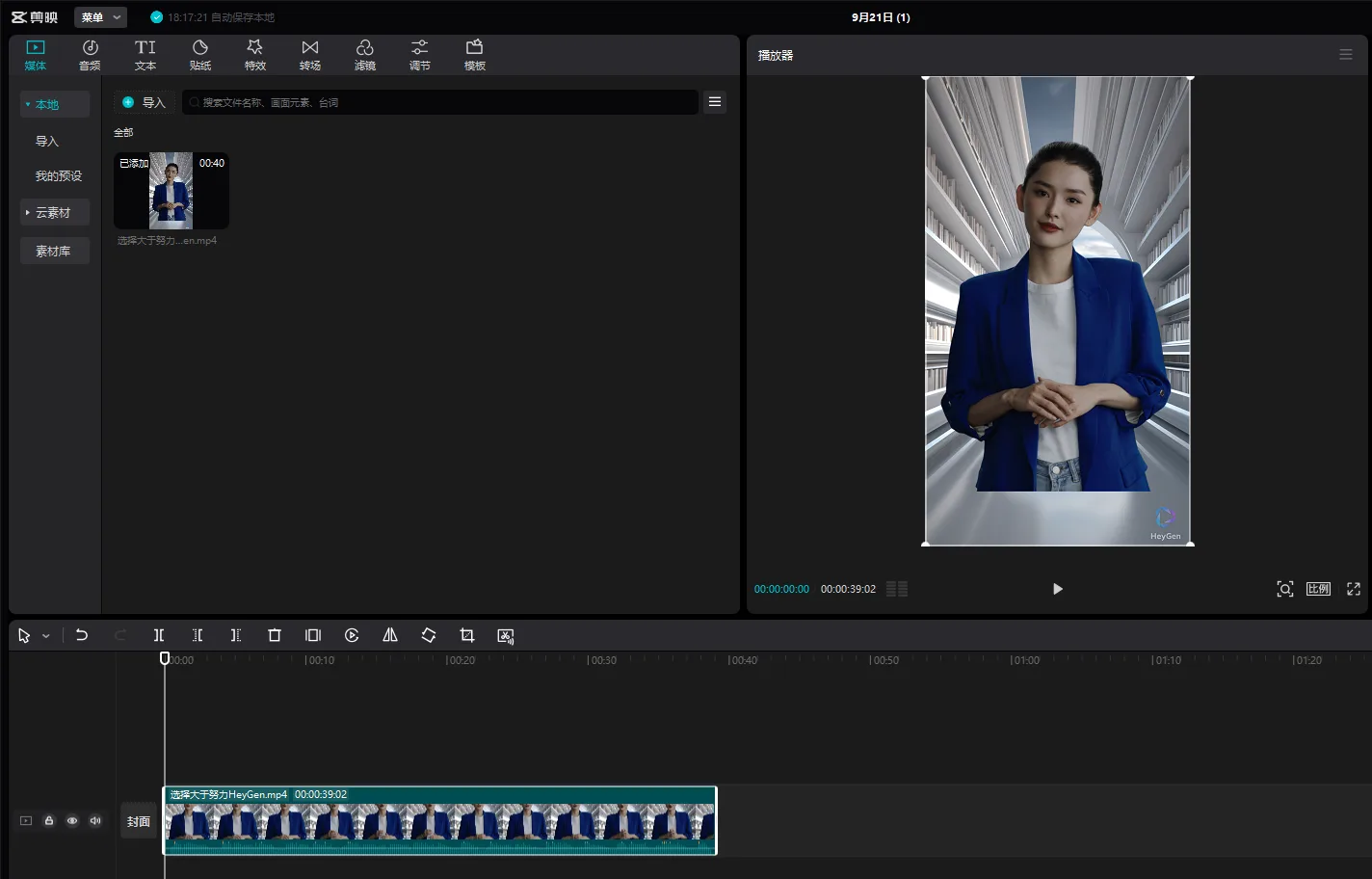Open the 菜单 dropdown menu
1372x879 pixels.
tap(100, 17)
